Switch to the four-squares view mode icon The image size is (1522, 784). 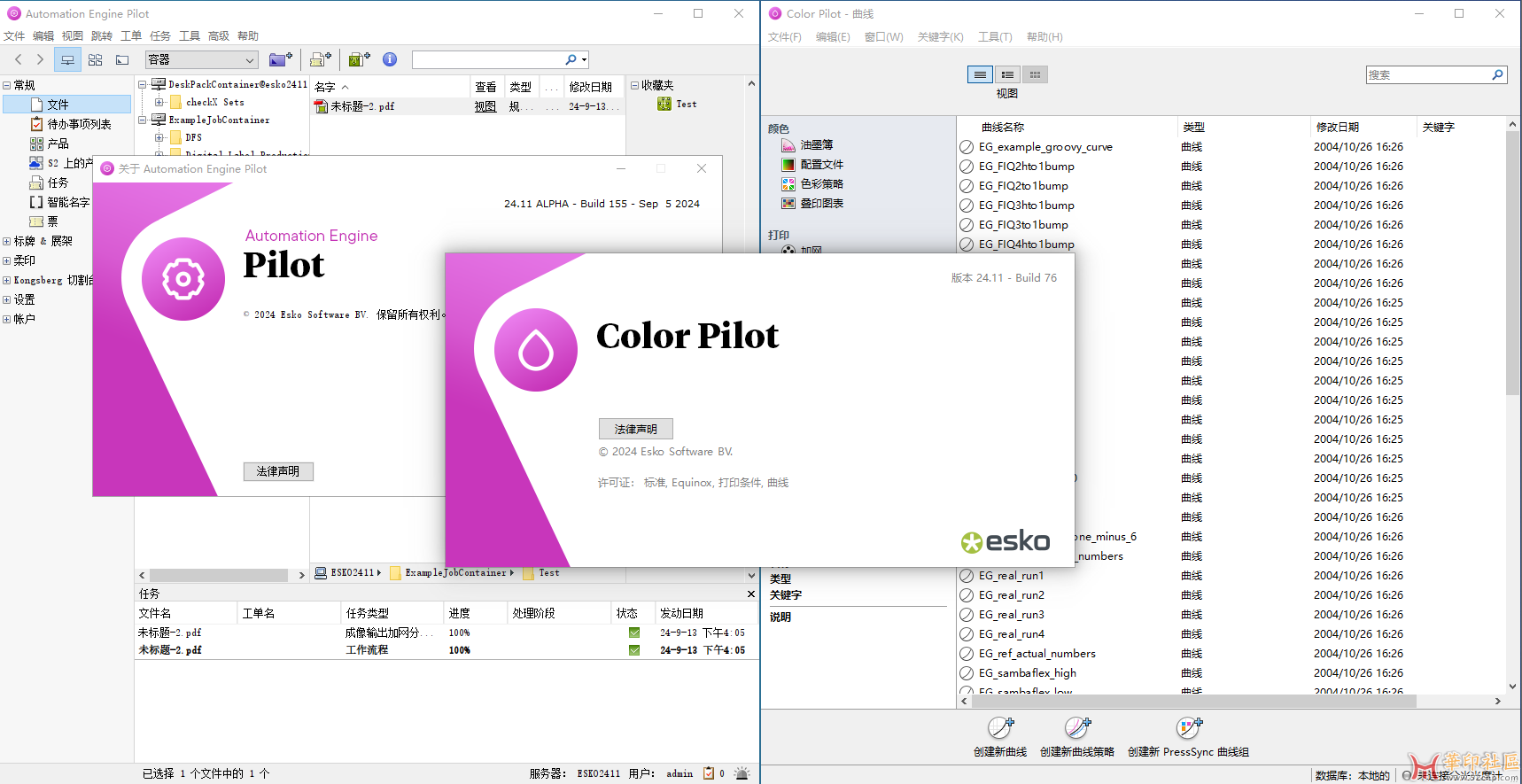(95, 59)
